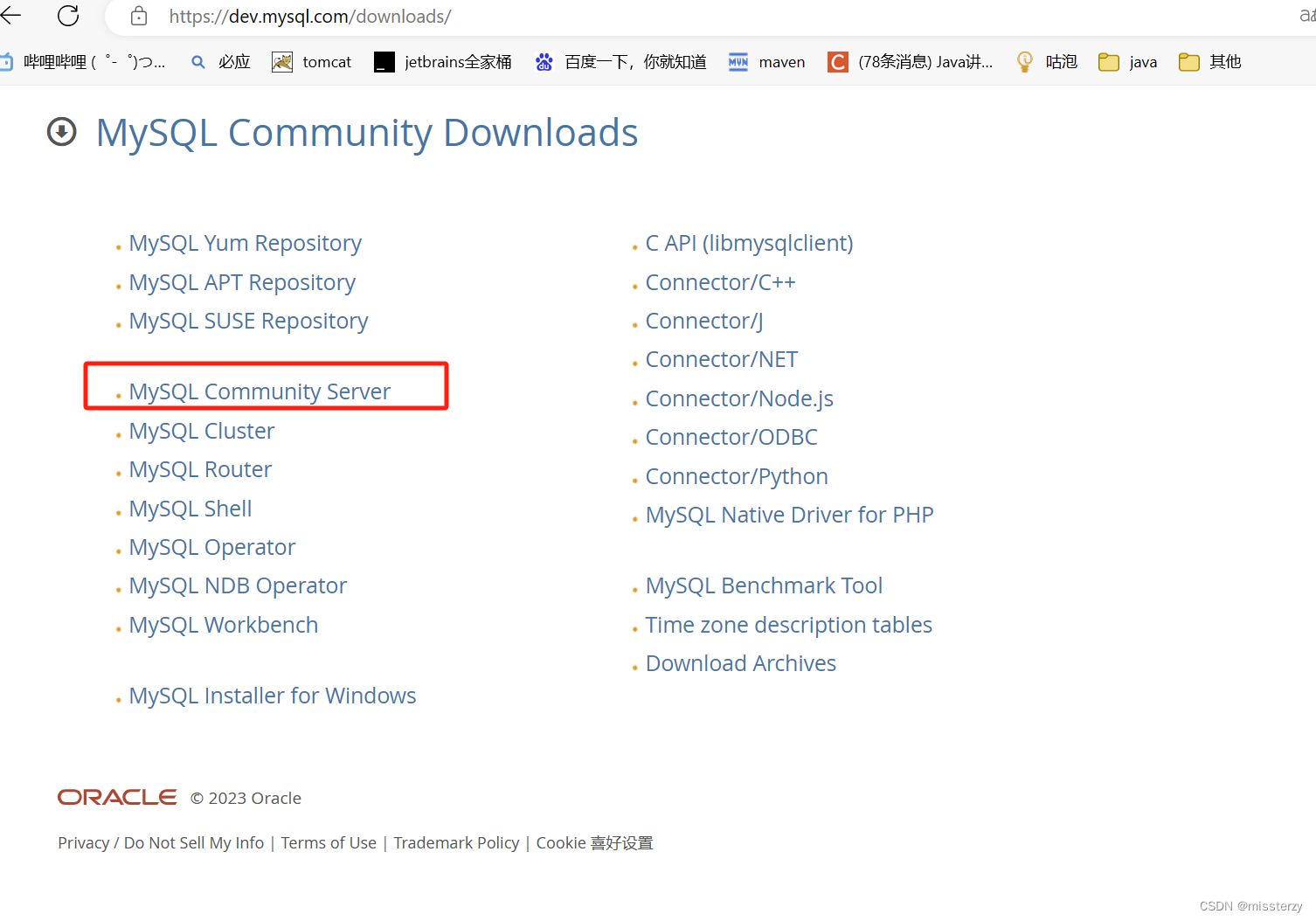The image size is (1316, 921).
Task: Open MySQL Operator link
Action: pos(211,547)
